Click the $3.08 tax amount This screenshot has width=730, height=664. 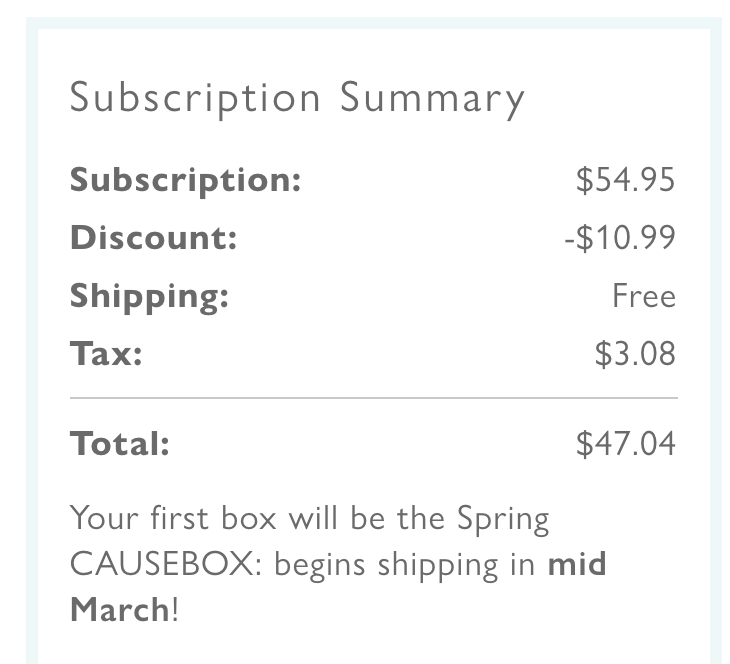[635, 353]
